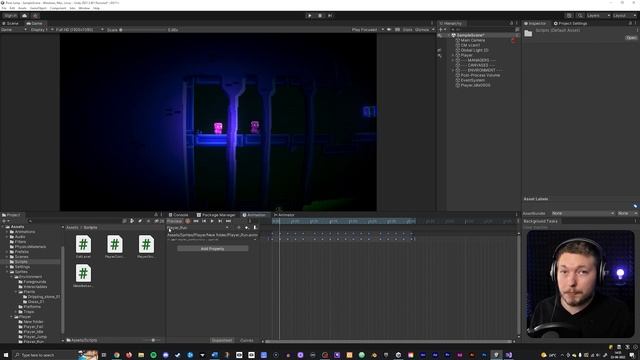The width and height of the screenshot is (640, 360).
Task: Collapse the Sprites folder in Project tree
Action: pyautogui.click(x=7, y=271)
